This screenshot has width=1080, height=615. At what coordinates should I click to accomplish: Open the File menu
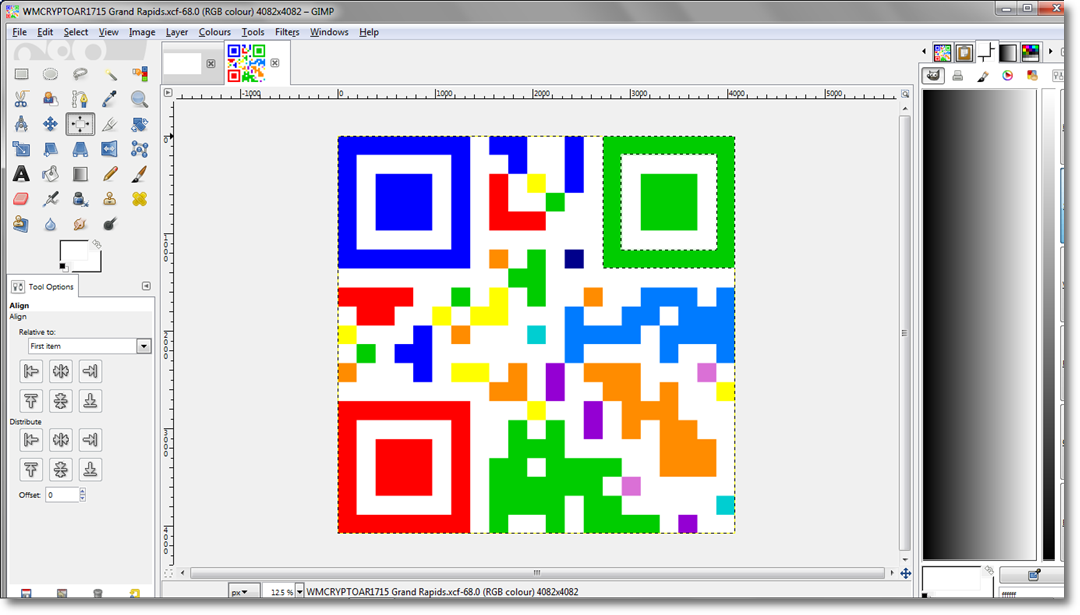click(19, 32)
